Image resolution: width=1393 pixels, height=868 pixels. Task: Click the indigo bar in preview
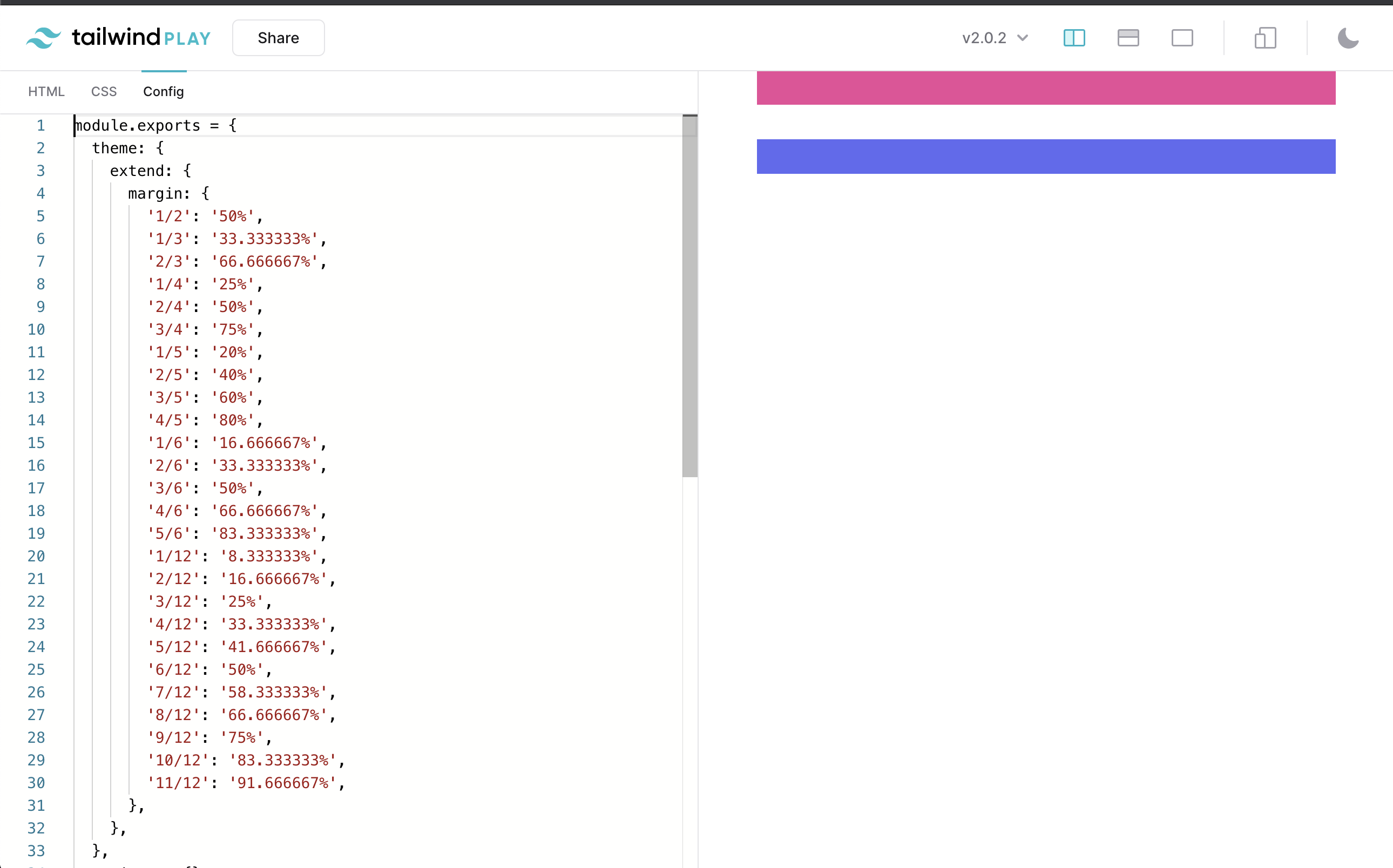[1046, 156]
